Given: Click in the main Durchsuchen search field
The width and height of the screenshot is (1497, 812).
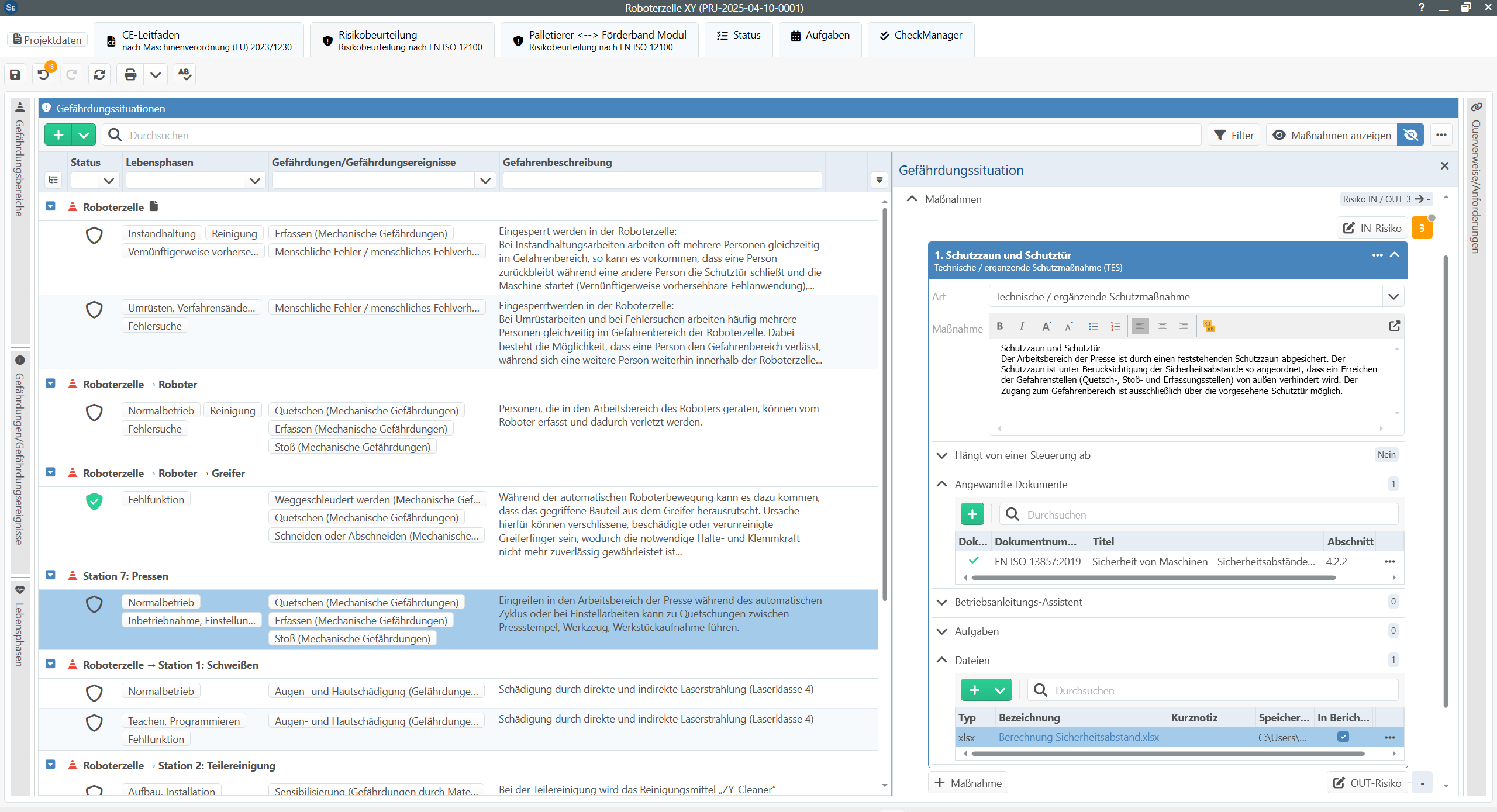Looking at the screenshot, I should click(x=652, y=135).
